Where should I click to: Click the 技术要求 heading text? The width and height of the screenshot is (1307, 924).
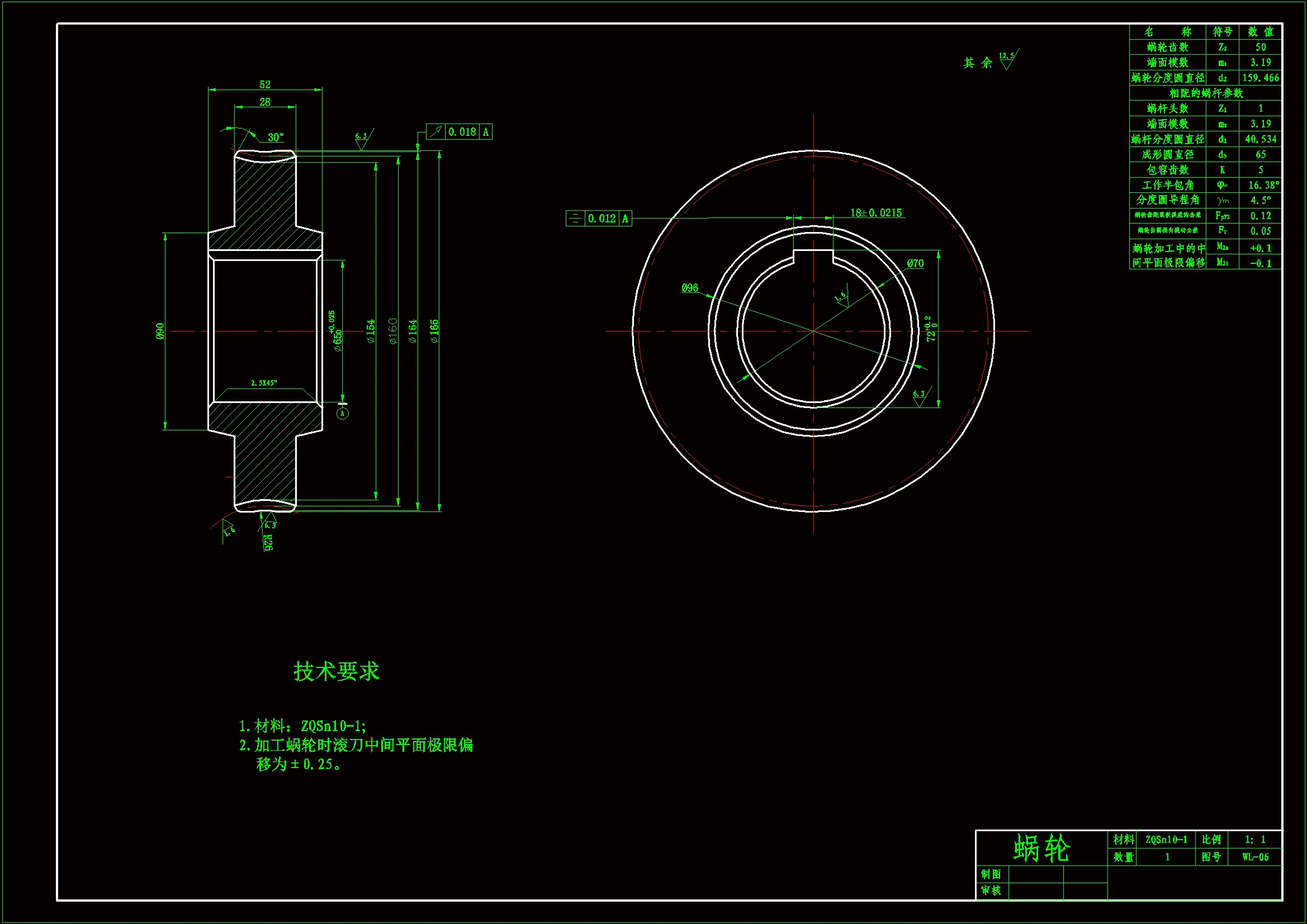pos(336,672)
